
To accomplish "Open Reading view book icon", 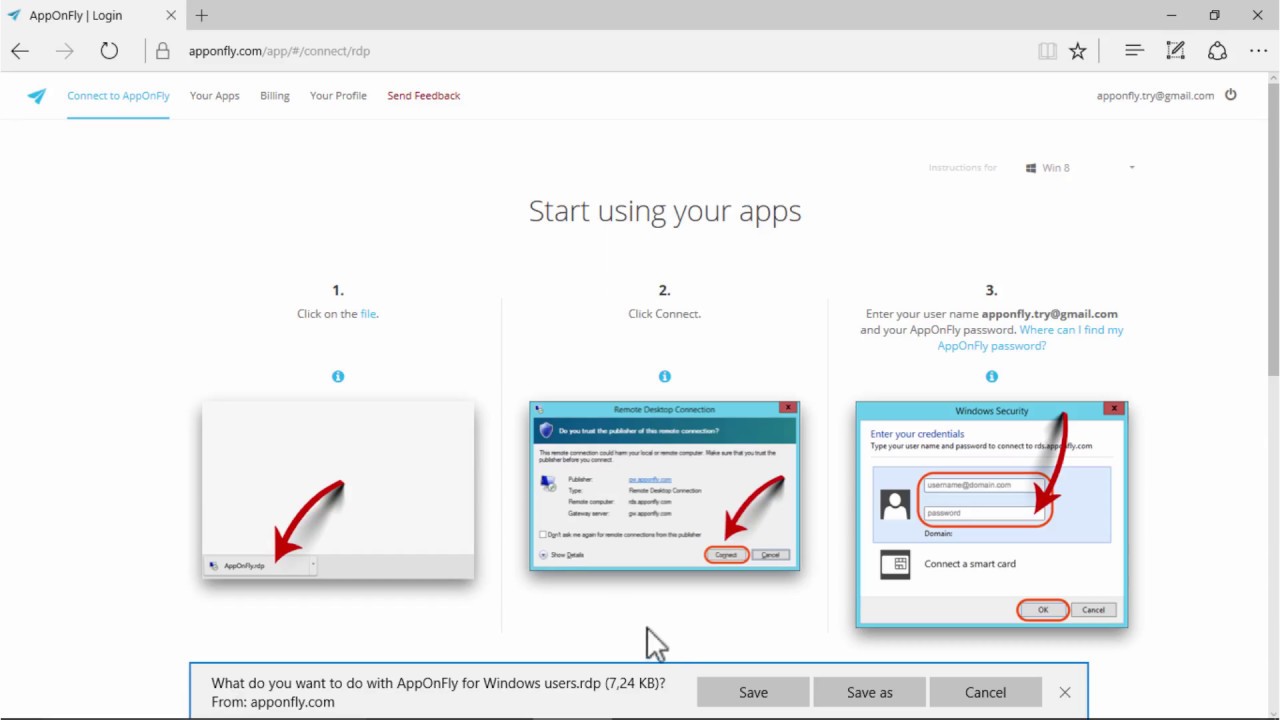I will pos(1047,51).
